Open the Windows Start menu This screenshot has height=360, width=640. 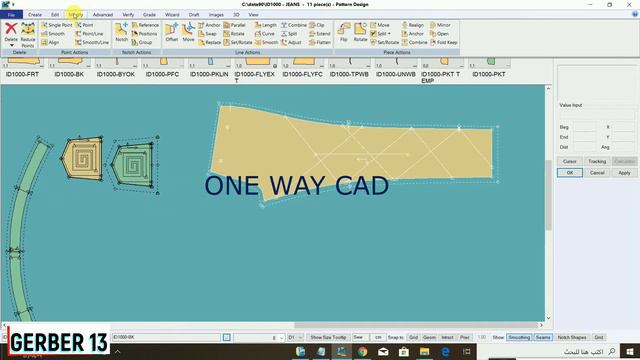pyautogui.click(x=630, y=351)
